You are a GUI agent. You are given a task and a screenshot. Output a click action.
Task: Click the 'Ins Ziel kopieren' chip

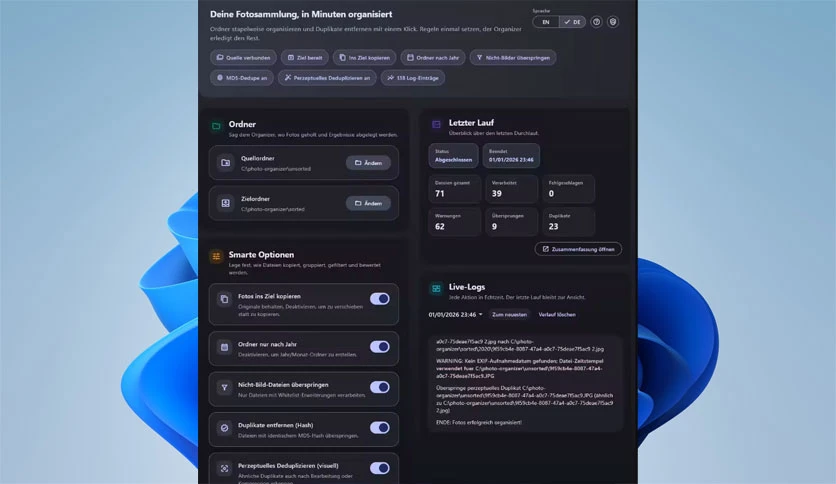click(x=365, y=58)
